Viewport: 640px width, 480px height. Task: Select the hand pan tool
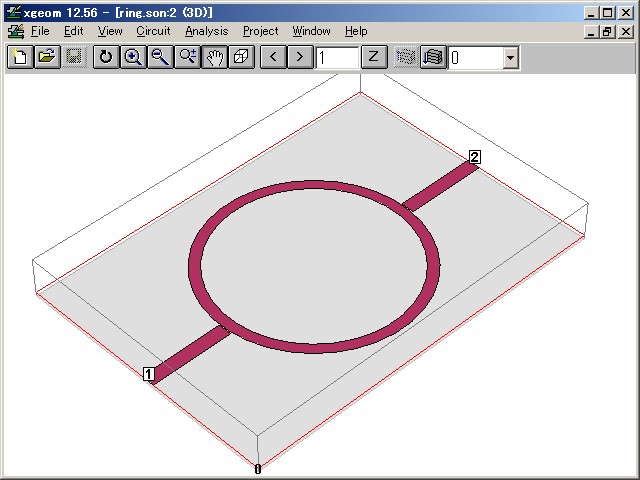click(214, 57)
